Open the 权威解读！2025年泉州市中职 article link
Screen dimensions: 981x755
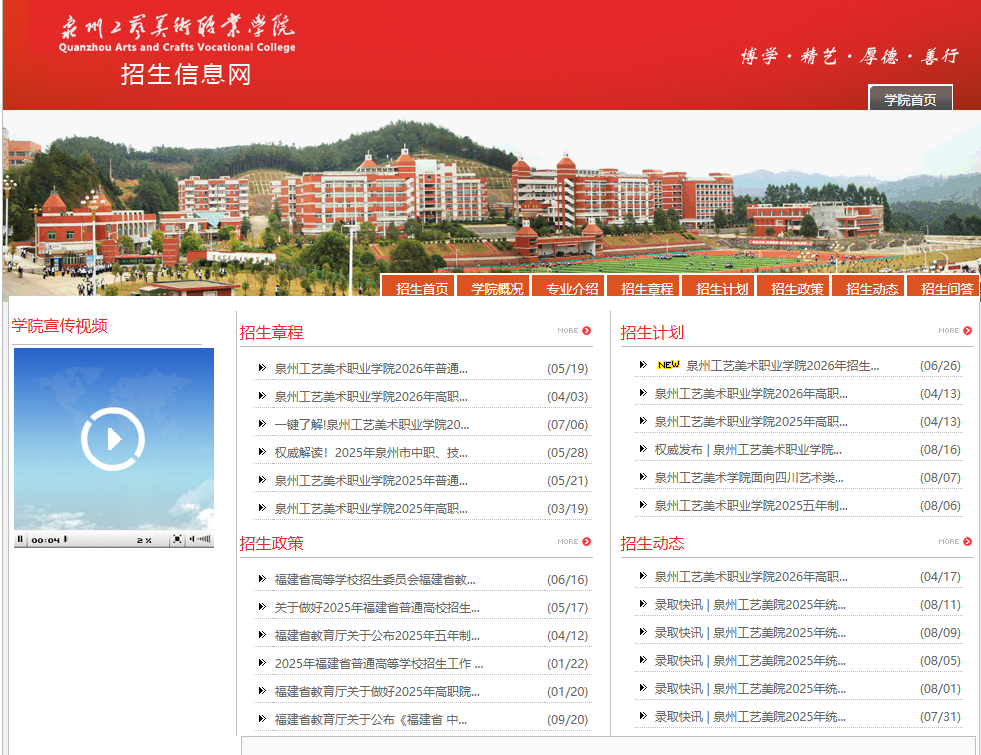[x=371, y=452]
